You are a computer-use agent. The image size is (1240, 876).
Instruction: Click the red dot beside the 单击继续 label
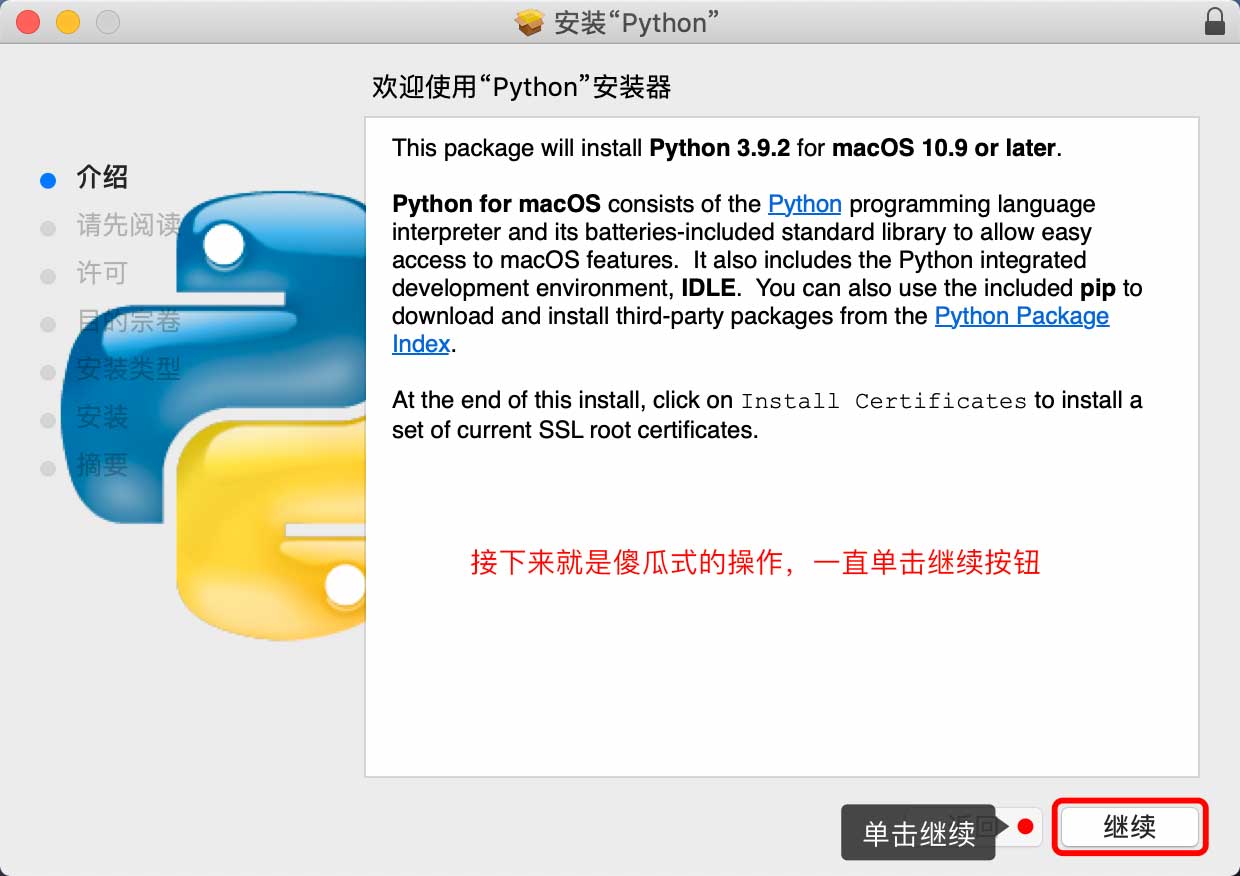point(1023,827)
